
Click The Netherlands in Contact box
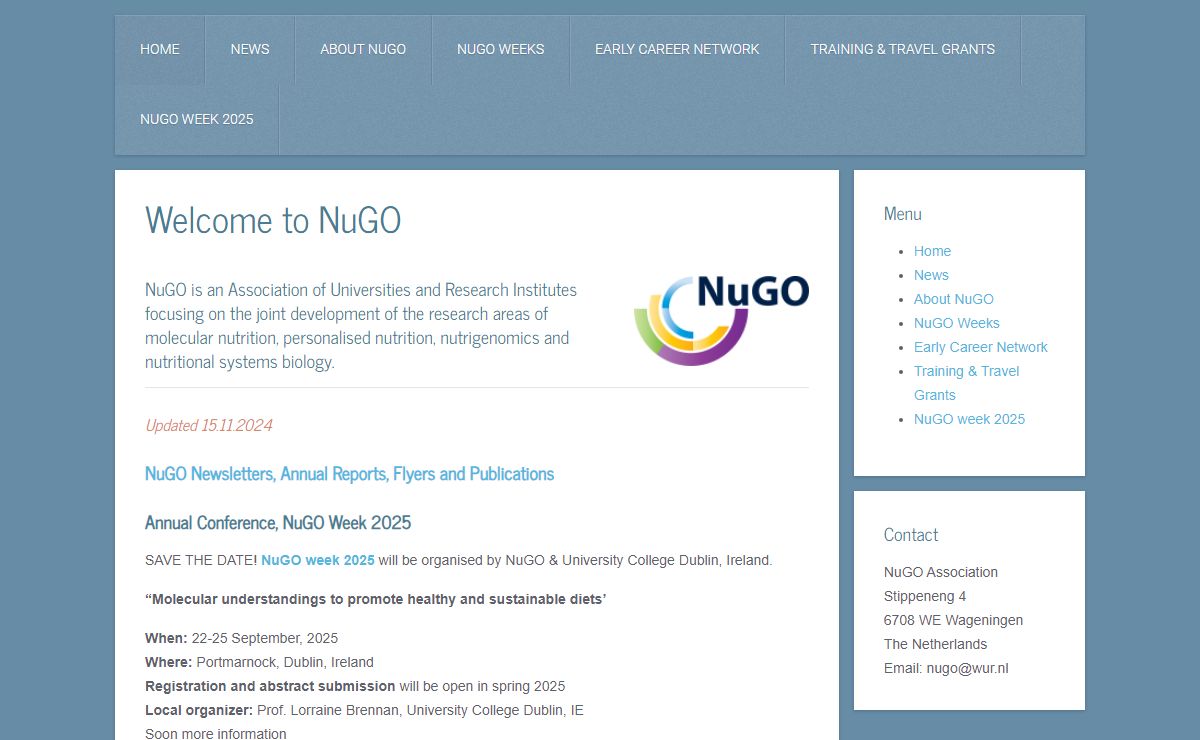click(x=935, y=644)
